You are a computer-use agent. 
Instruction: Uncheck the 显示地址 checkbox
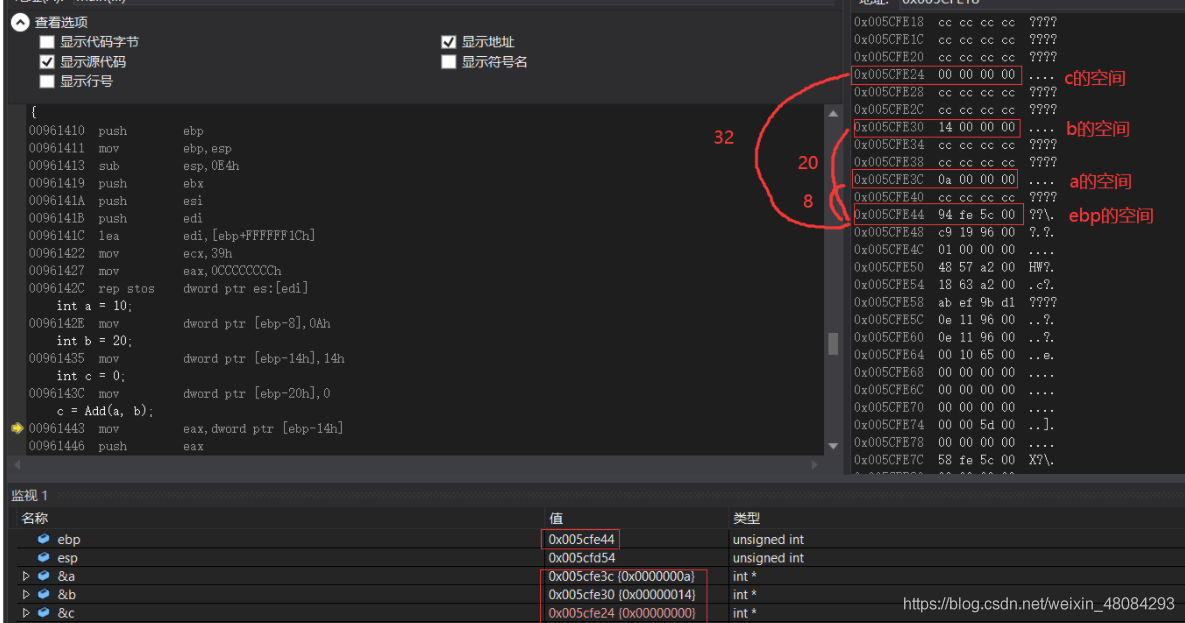tap(449, 42)
